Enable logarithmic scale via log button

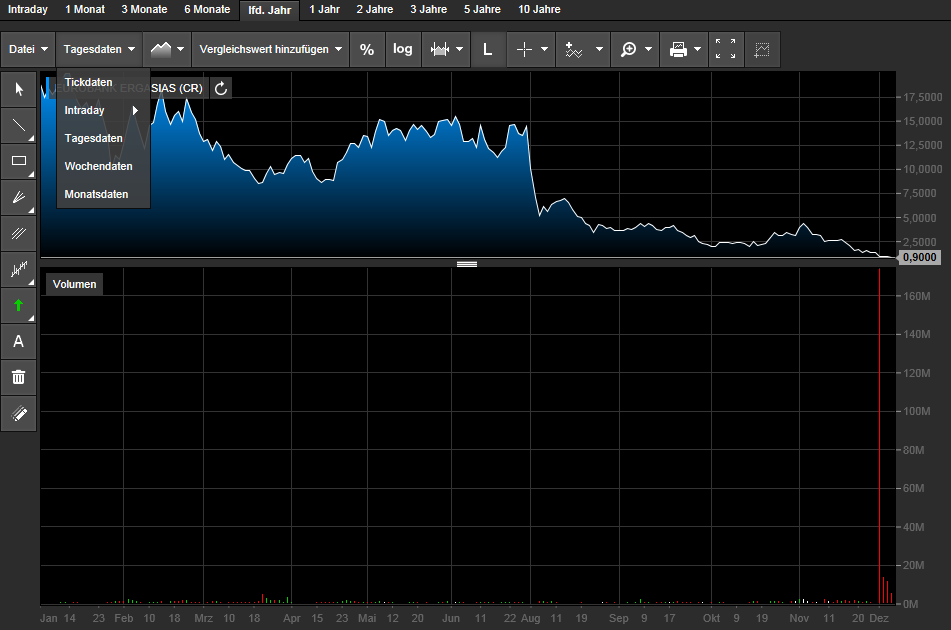(x=403, y=48)
